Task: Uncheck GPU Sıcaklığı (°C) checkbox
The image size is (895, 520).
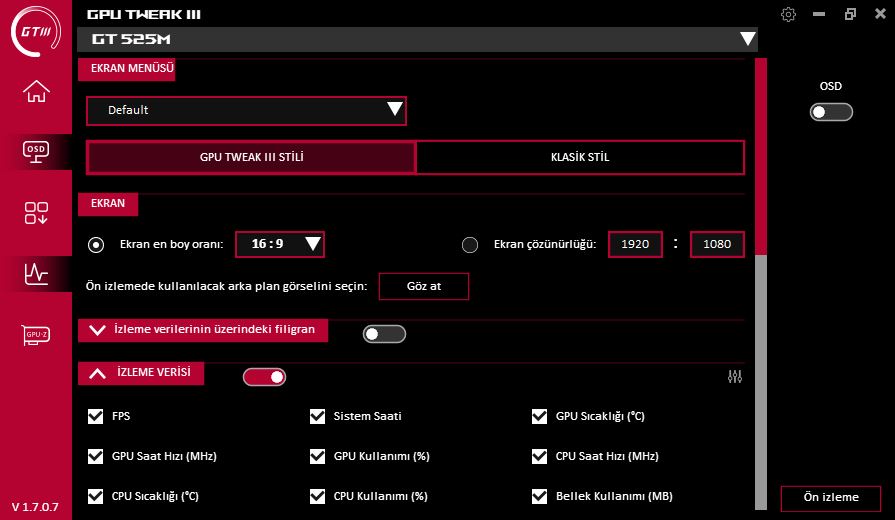Action: pos(539,416)
